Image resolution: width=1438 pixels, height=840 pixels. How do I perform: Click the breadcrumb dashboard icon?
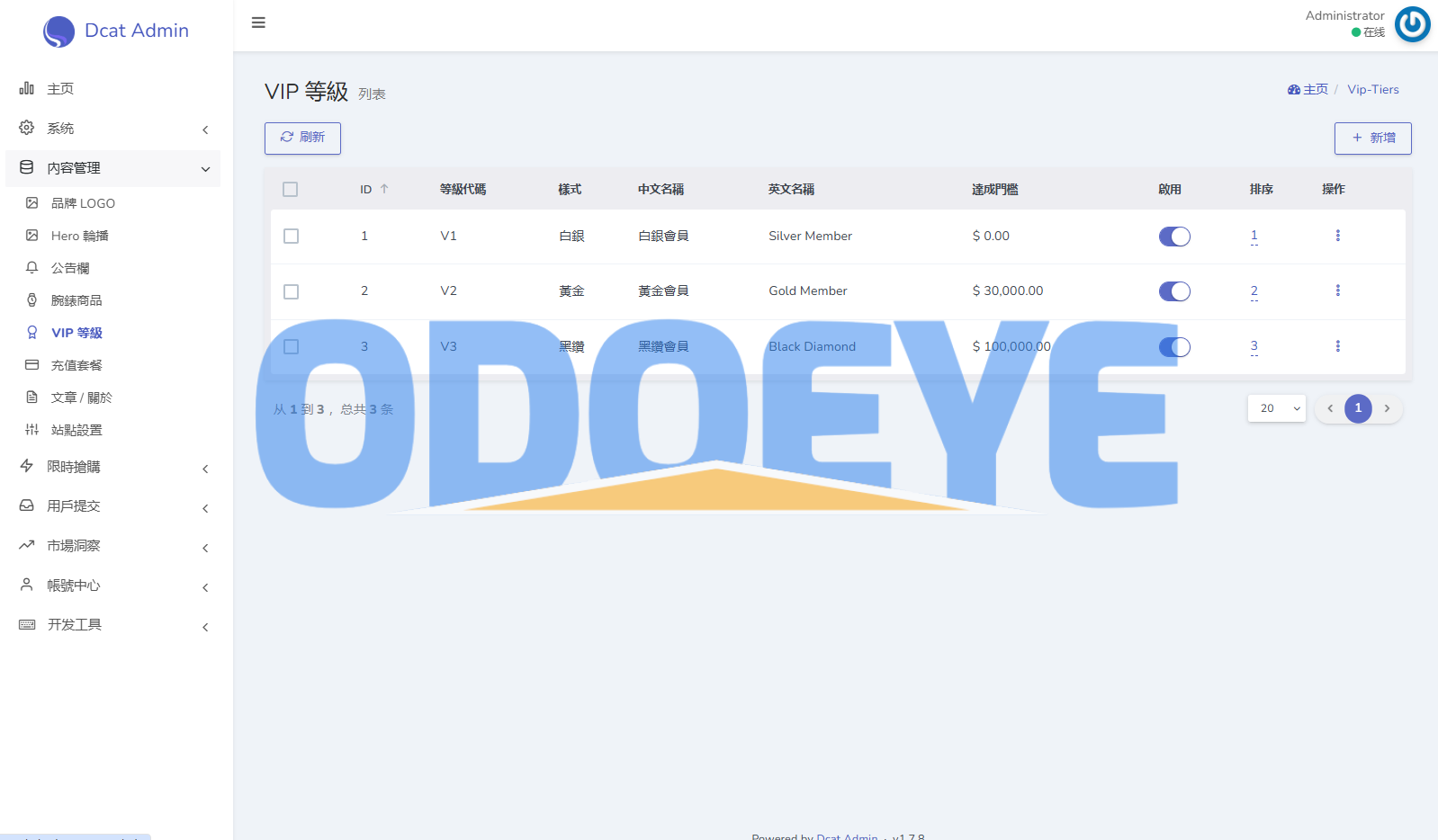1294,90
